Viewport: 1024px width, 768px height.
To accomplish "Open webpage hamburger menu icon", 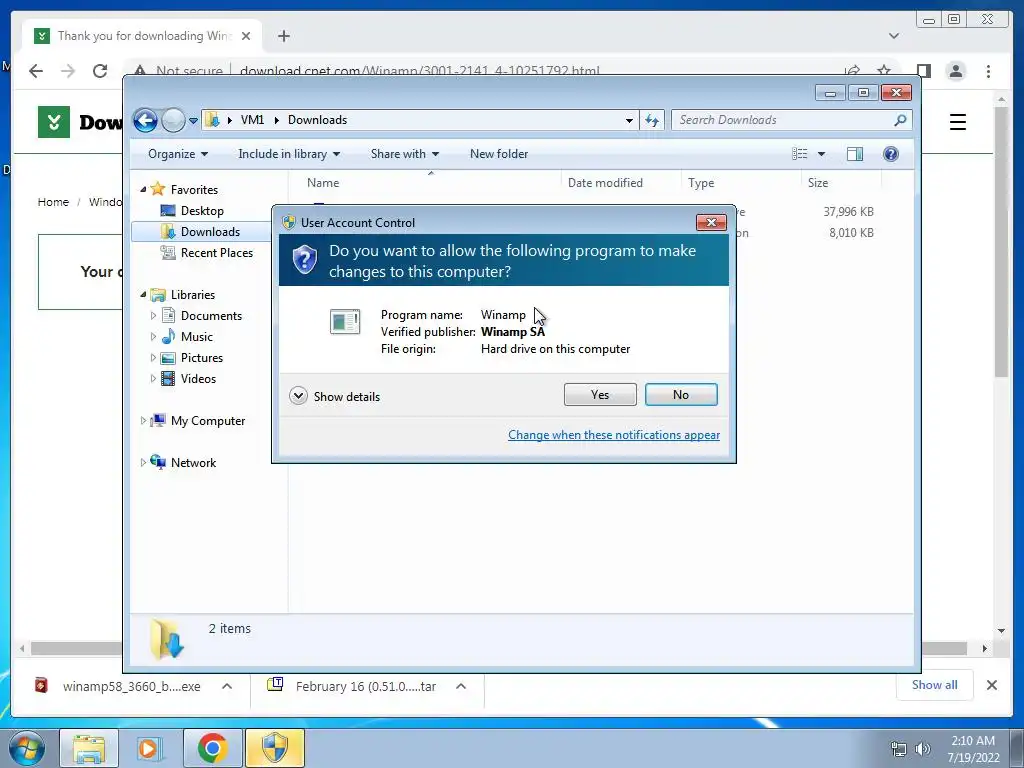I will click(957, 122).
